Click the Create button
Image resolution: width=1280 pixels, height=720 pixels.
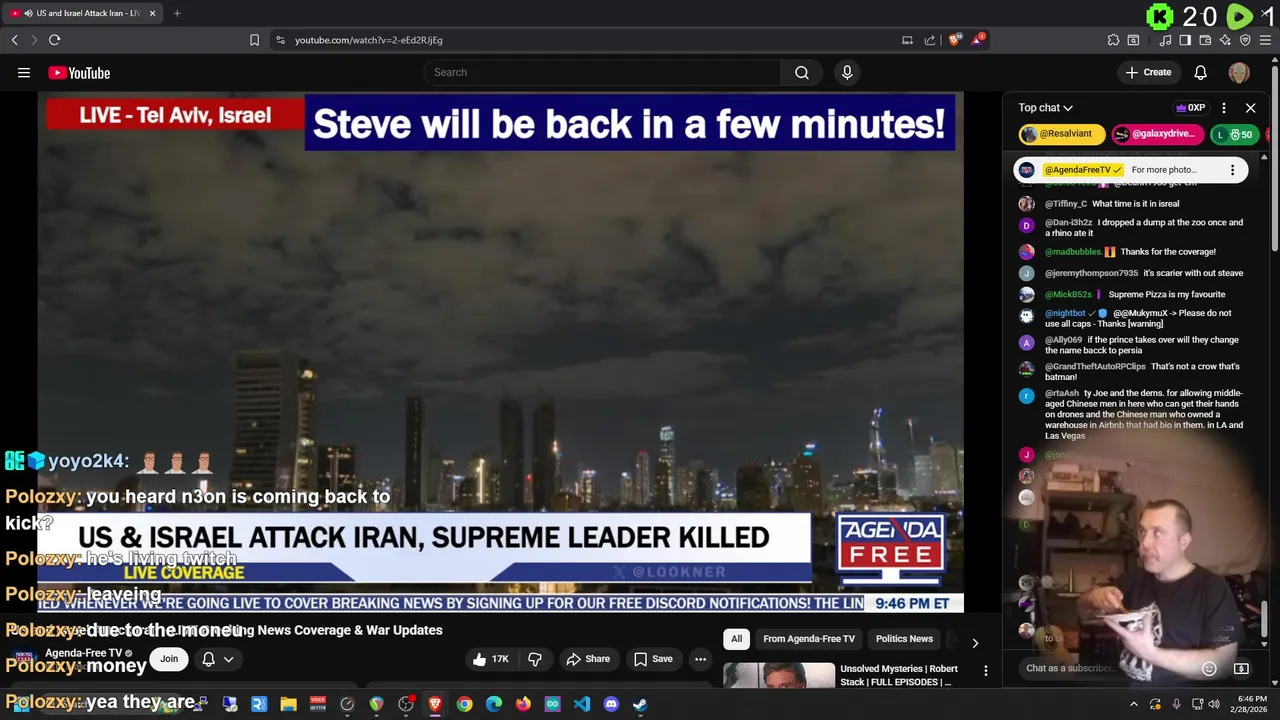pos(1148,72)
